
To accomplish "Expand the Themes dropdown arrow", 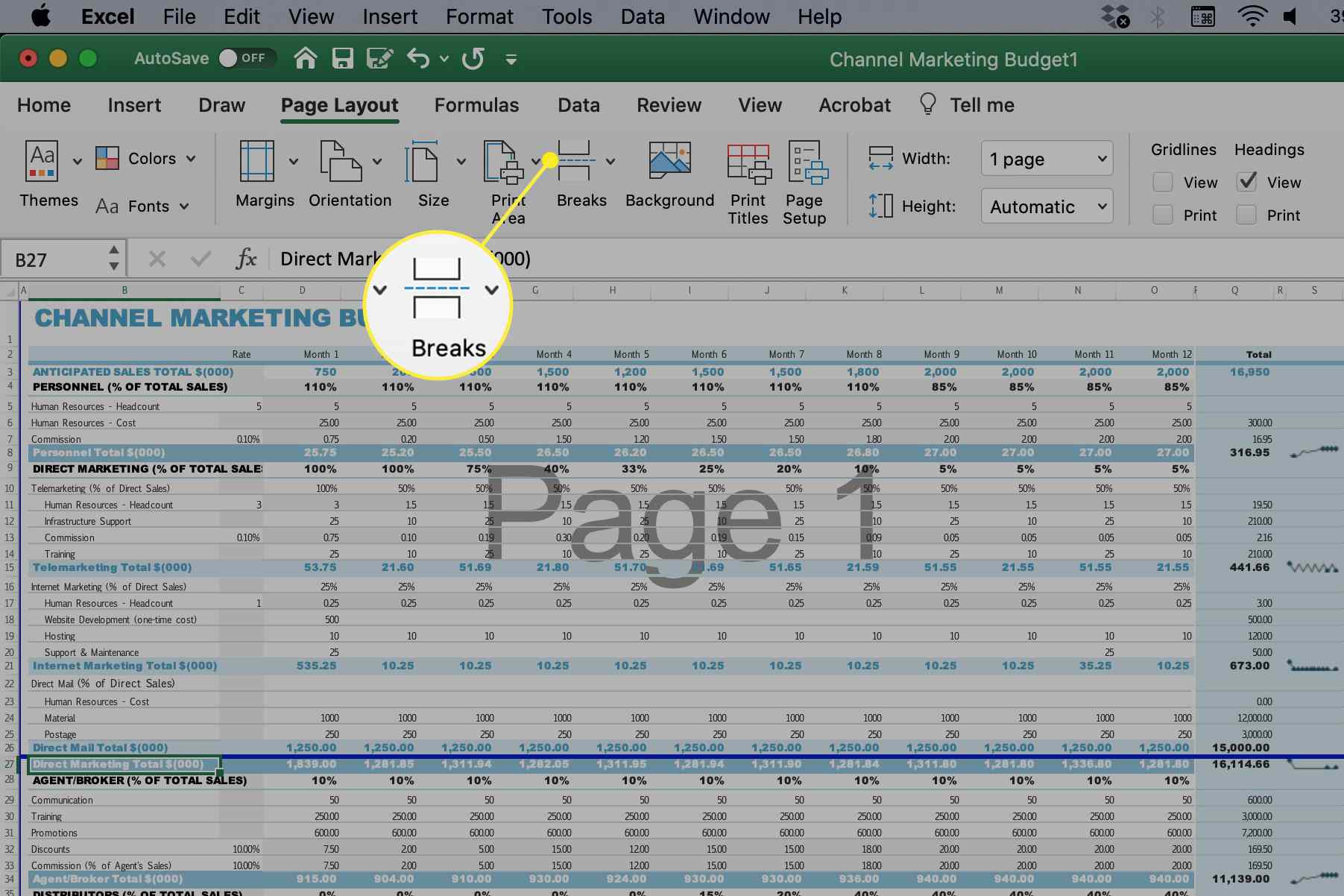I will point(77,161).
